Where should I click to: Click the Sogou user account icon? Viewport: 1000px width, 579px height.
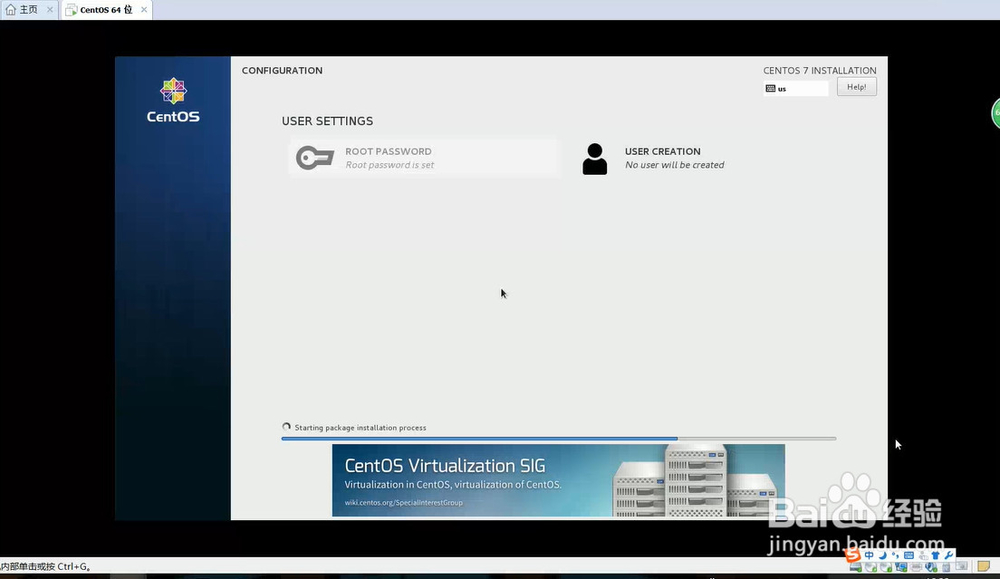[923, 555]
